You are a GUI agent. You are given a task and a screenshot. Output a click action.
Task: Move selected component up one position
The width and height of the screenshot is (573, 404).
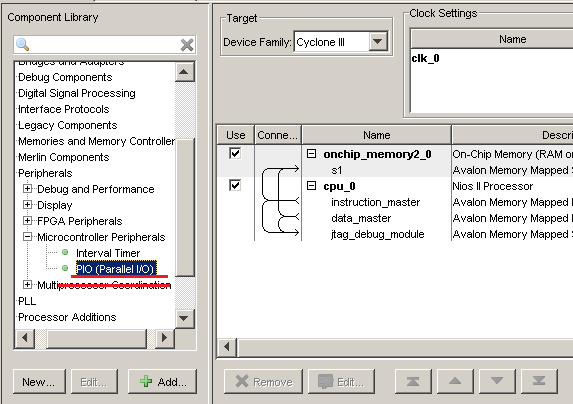coord(455,381)
